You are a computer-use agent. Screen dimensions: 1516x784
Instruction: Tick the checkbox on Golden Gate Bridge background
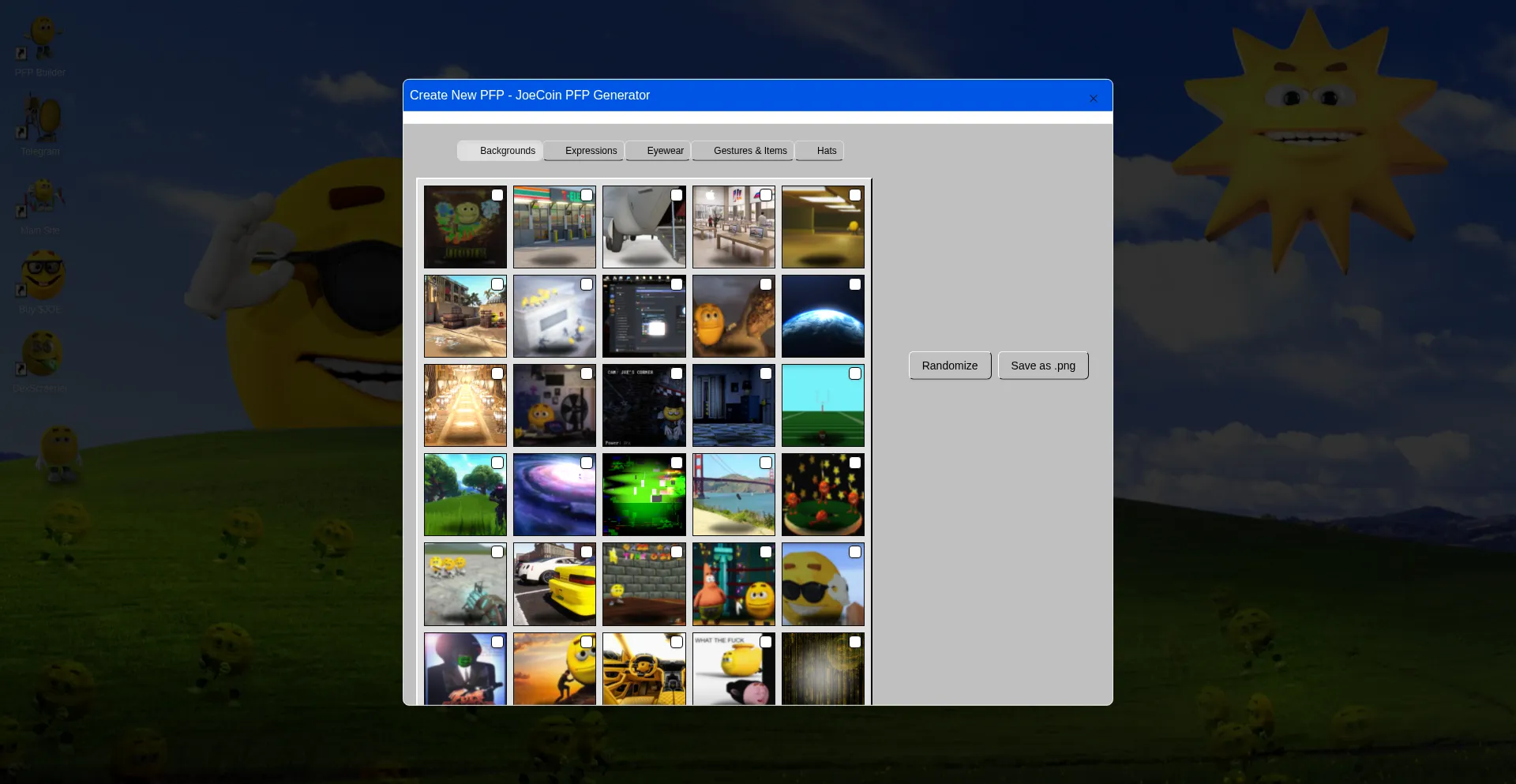[765, 463]
